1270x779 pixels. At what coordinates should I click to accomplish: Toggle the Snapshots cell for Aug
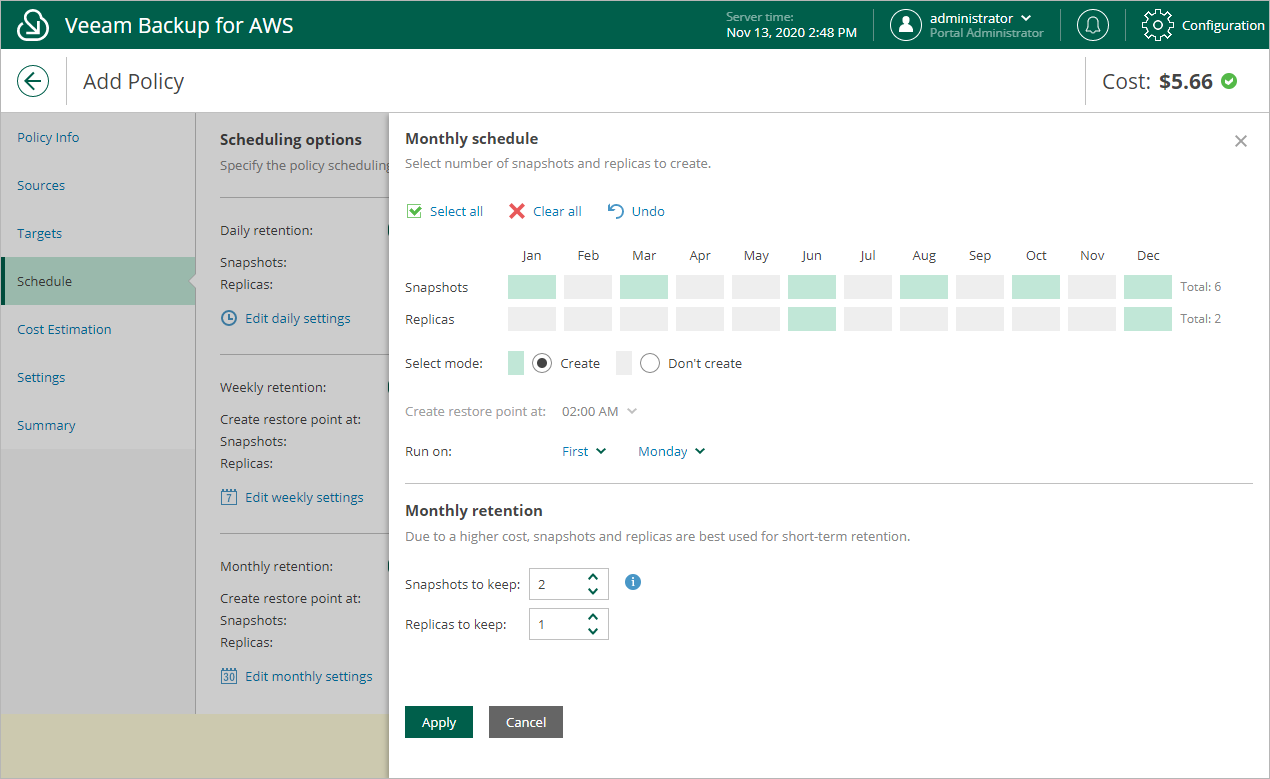(924, 287)
